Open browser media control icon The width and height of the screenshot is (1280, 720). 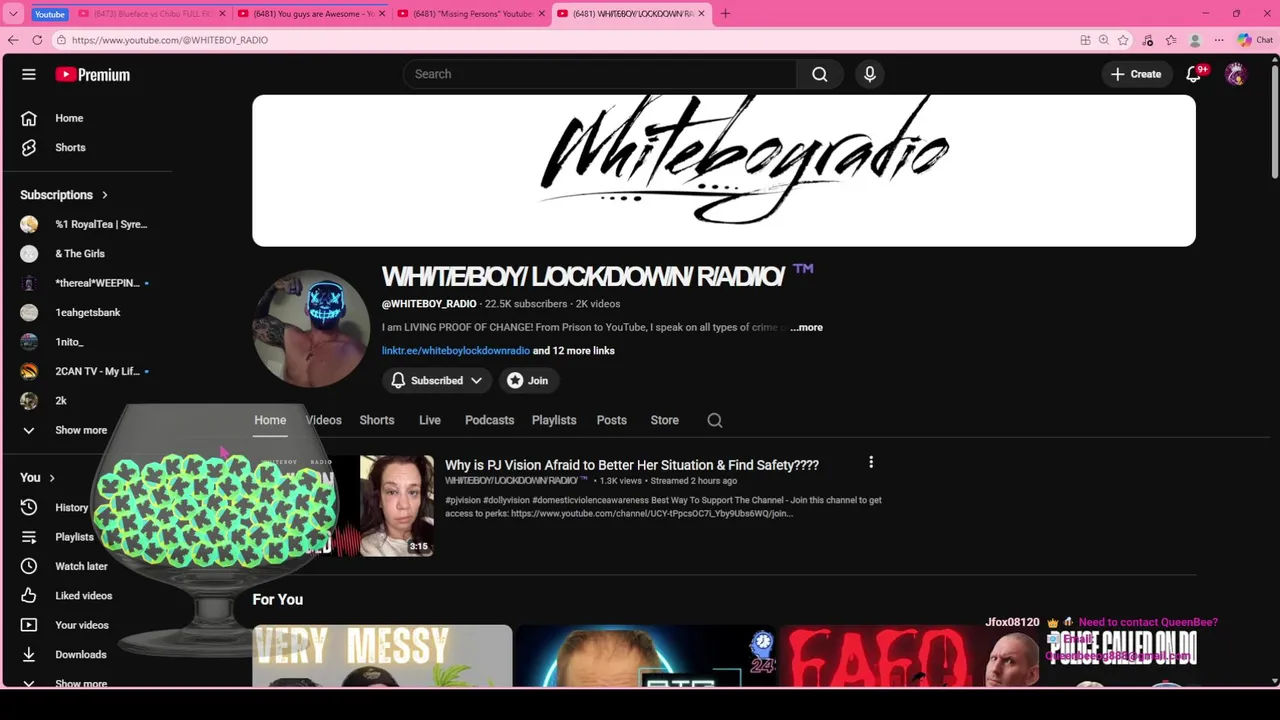[1147, 40]
